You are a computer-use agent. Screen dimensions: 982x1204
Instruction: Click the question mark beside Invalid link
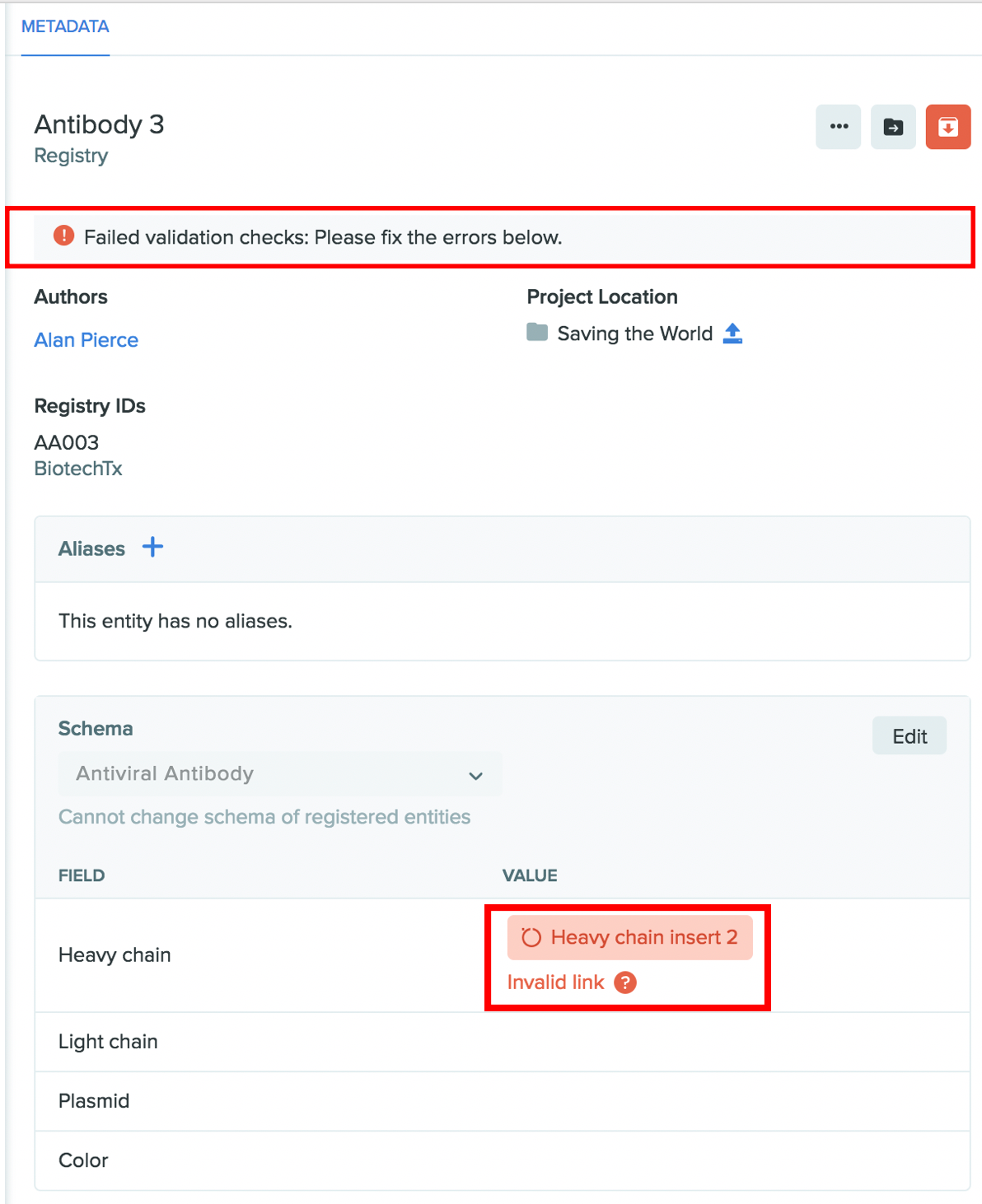pyautogui.click(x=625, y=982)
